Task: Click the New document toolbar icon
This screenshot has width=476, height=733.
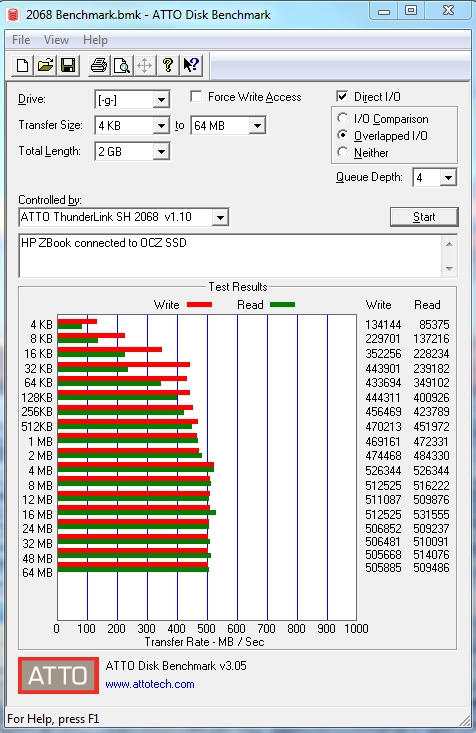Action: click(22, 65)
